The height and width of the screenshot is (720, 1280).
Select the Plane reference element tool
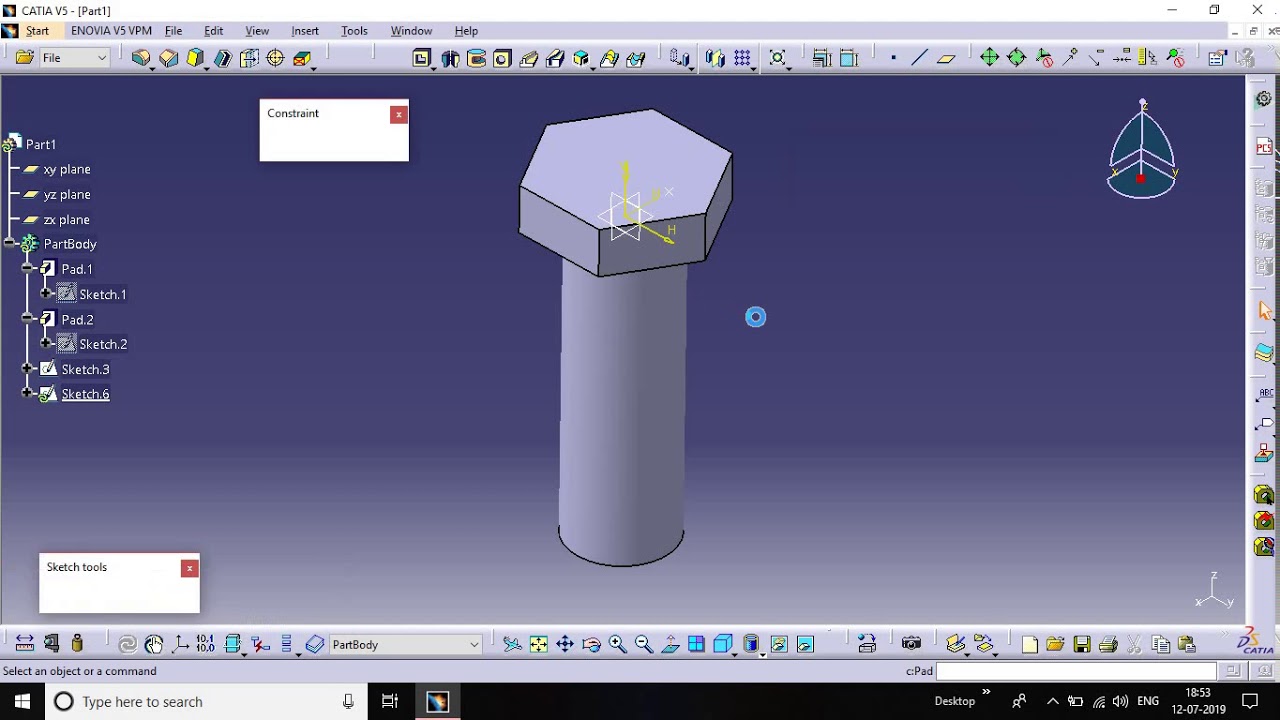point(946,58)
